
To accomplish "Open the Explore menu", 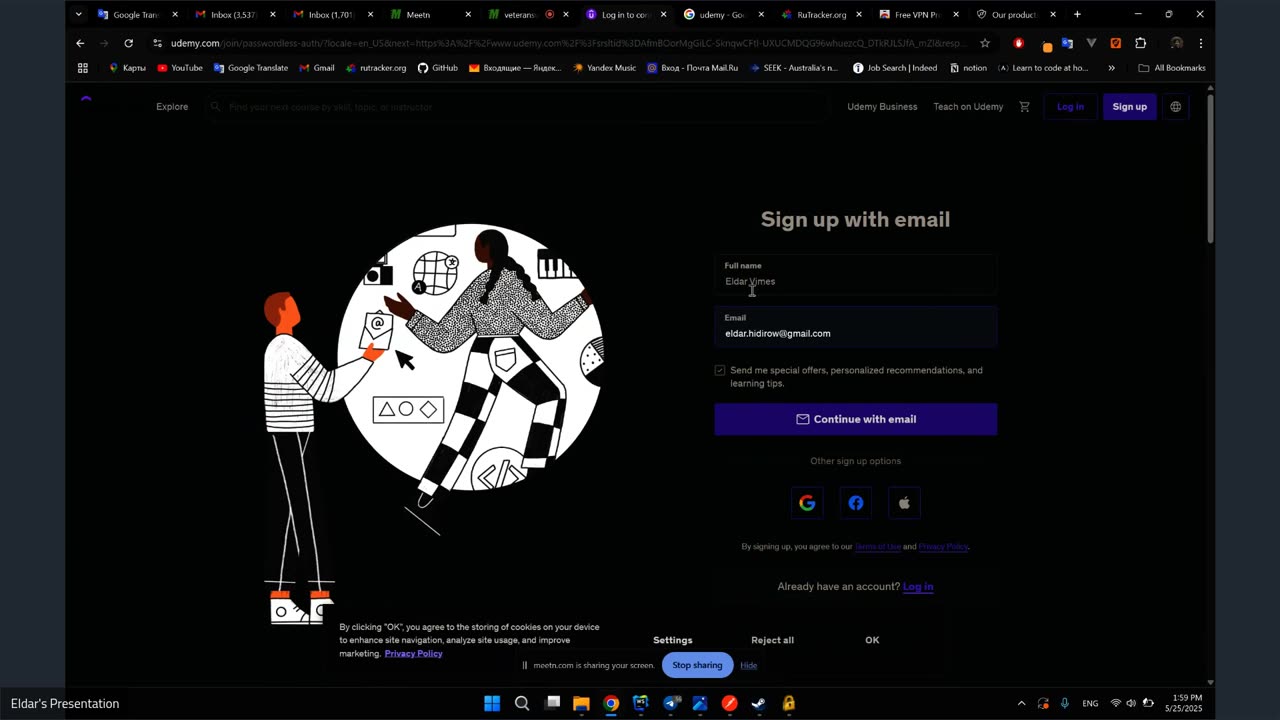I will (172, 107).
